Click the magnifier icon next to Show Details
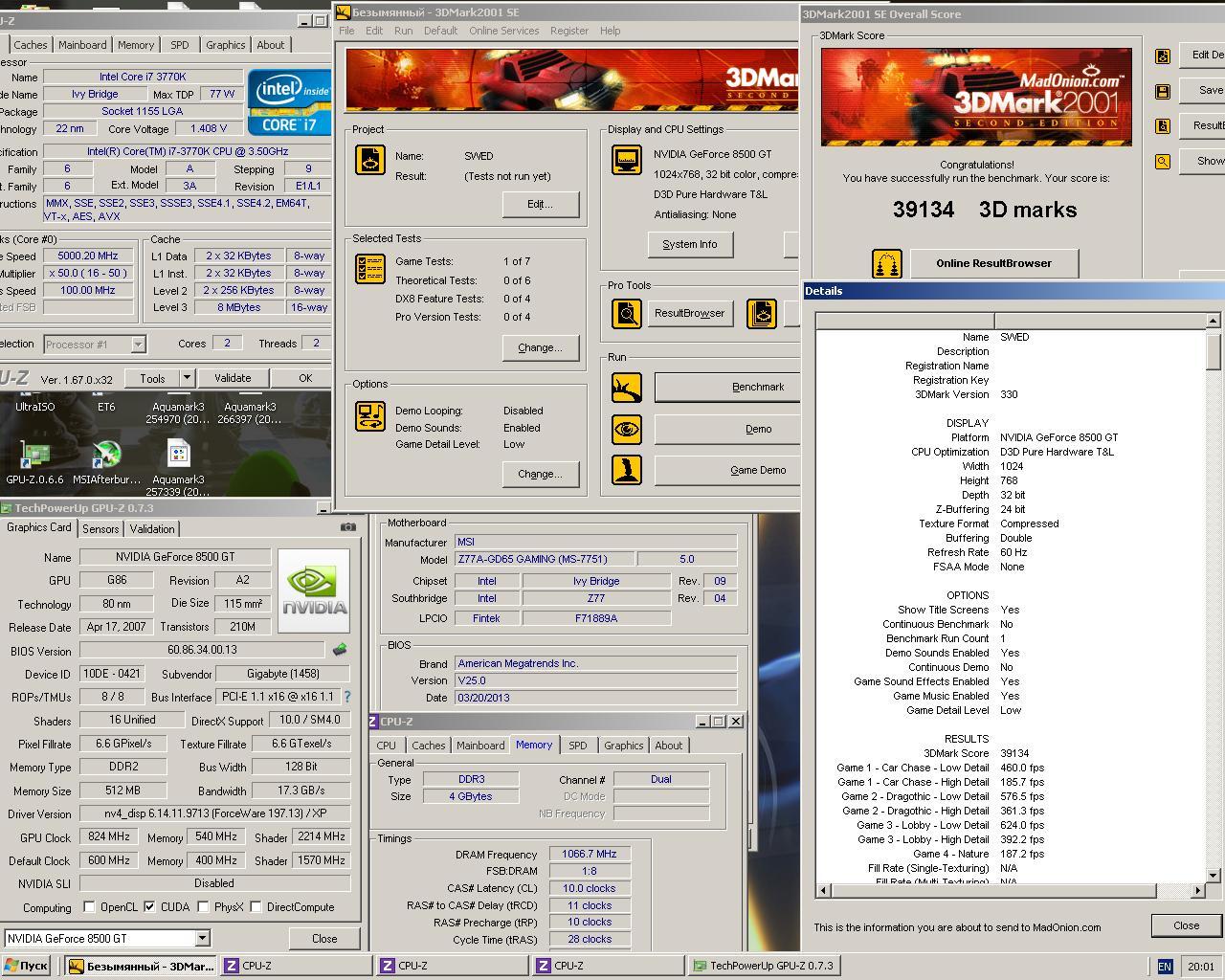 click(x=1163, y=162)
